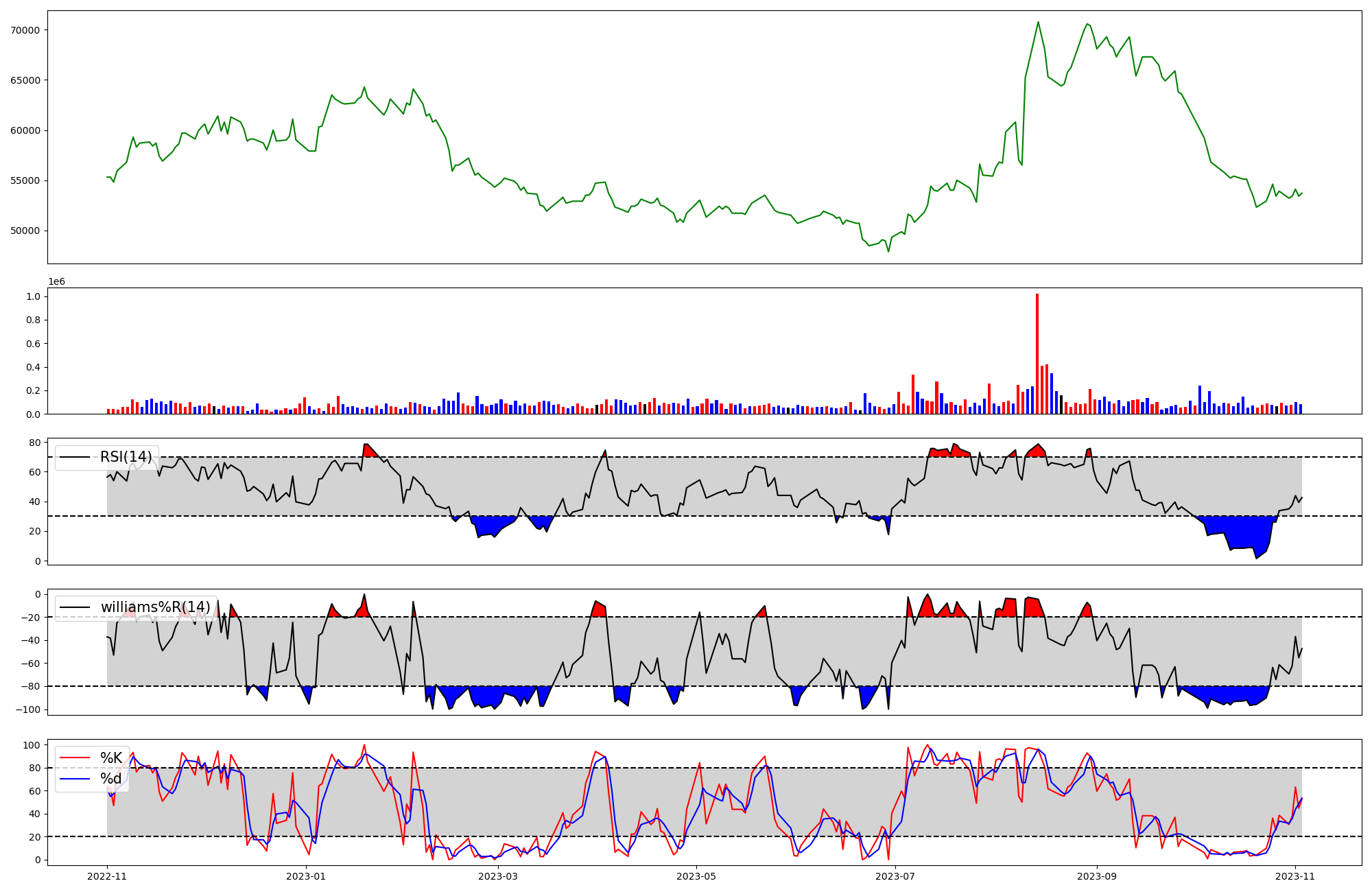Screen dimensions: 1372x892
Task: Click the 1.0 tick on volume axis
Action: pyautogui.click(x=33, y=296)
